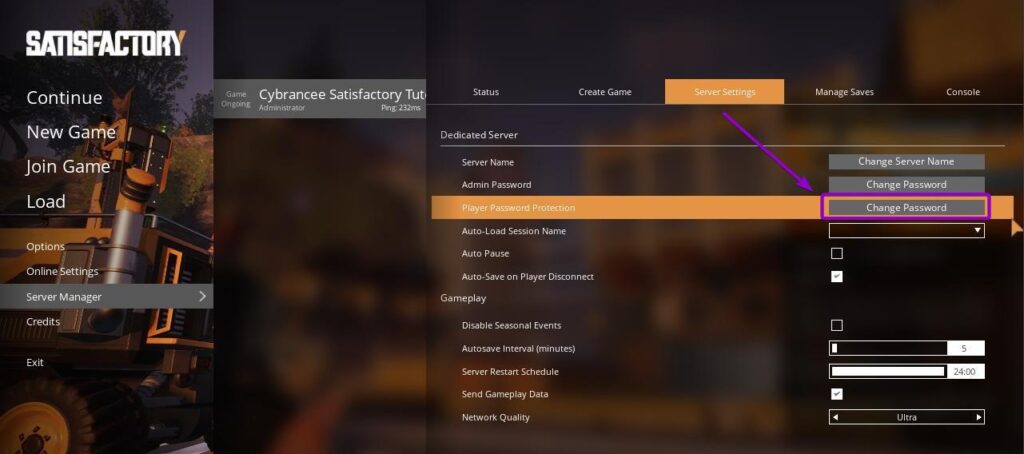Go to the Manage Saves tab
The height and width of the screenshot is (454, 1024).
tap(844, 92)
